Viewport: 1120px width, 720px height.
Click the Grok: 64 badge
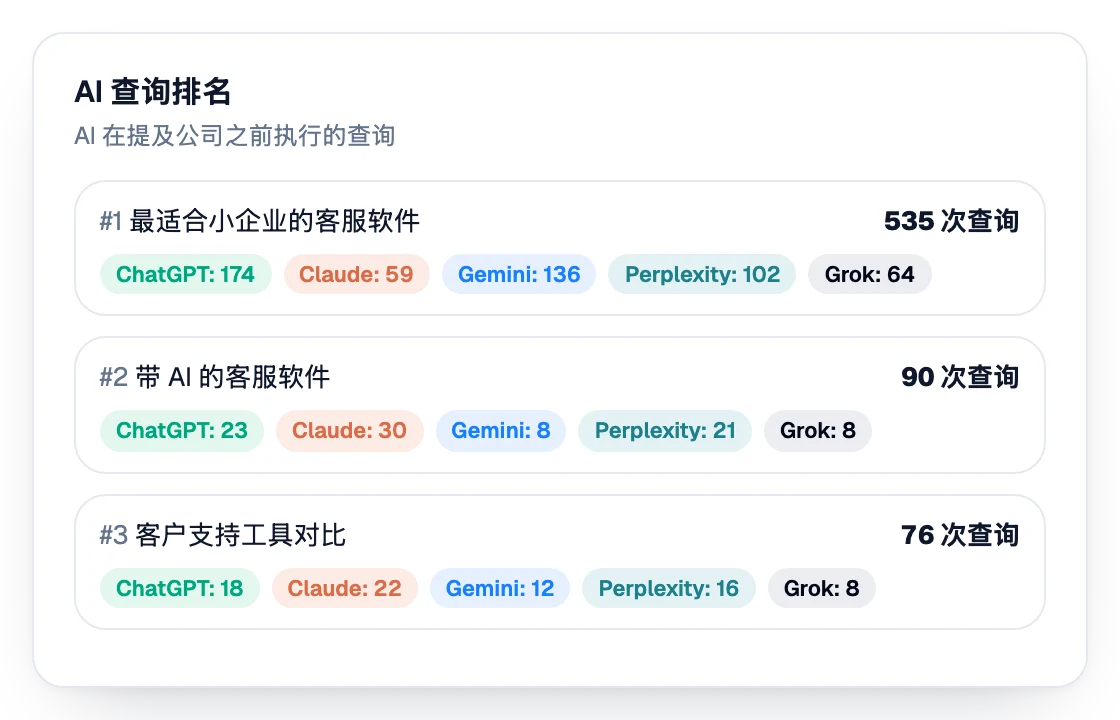coord(869,274)
